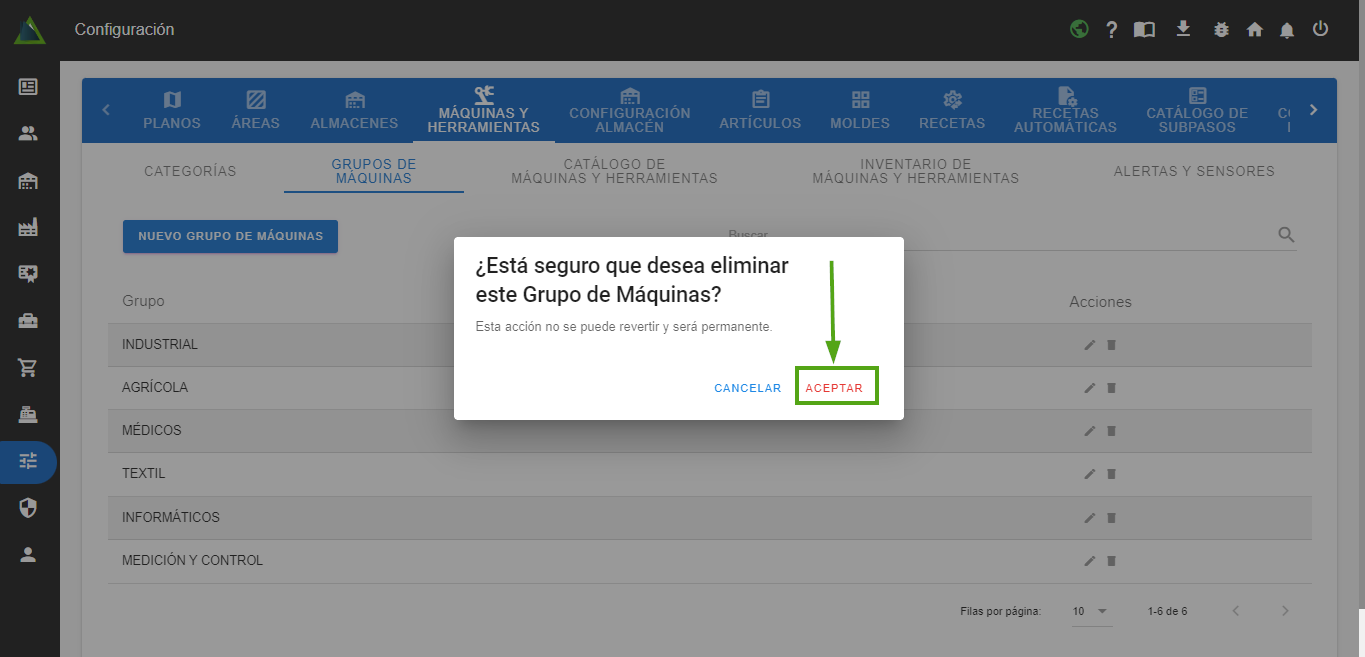Click the trash icon for Industrial row

point(1111,345)
